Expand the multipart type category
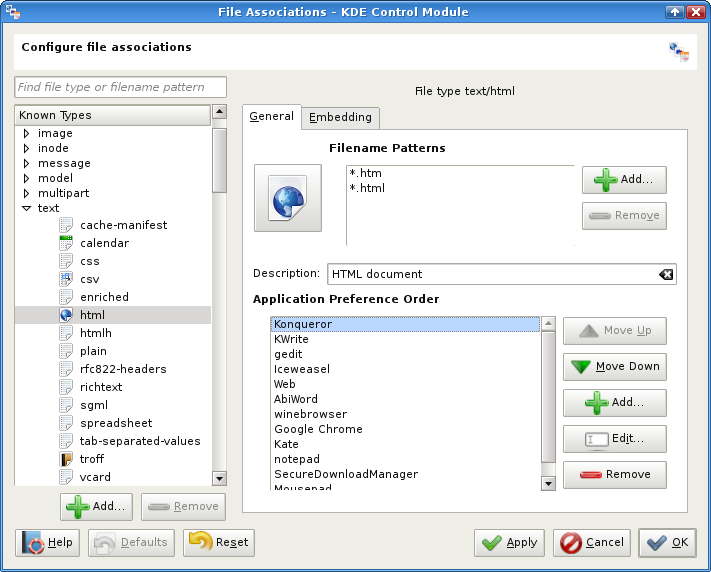The height and width of the screenshot is (572, 711). (26, 193)
